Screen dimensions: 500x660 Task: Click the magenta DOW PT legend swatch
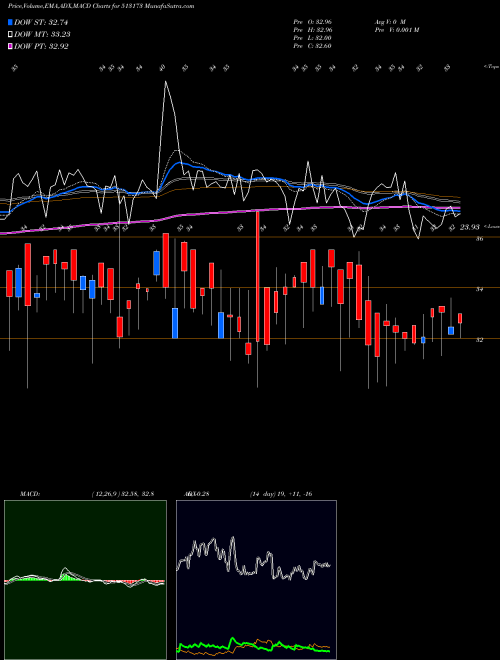[x=11, y=46]
